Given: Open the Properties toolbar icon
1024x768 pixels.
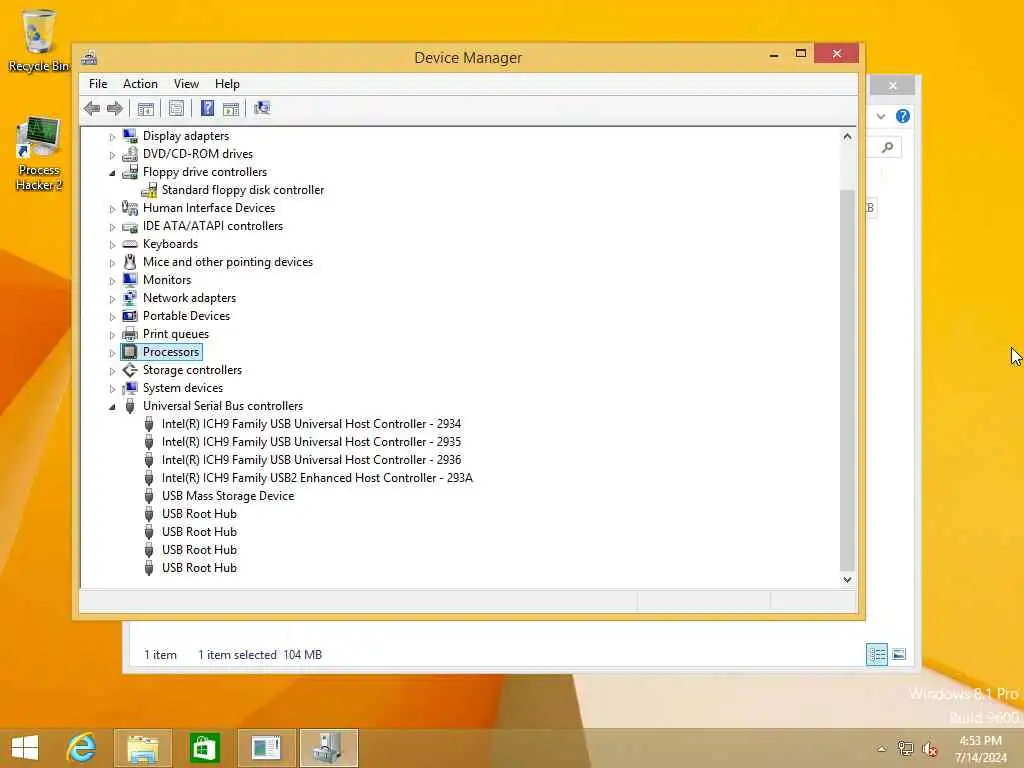Looking at the screenshot, I should 176,108.
